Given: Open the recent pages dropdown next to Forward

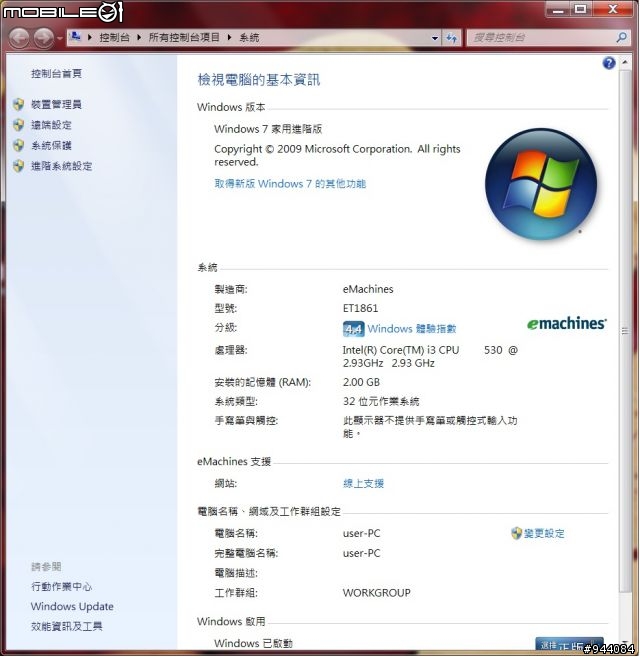Looking at the screenshot, I should coord(60,39).
